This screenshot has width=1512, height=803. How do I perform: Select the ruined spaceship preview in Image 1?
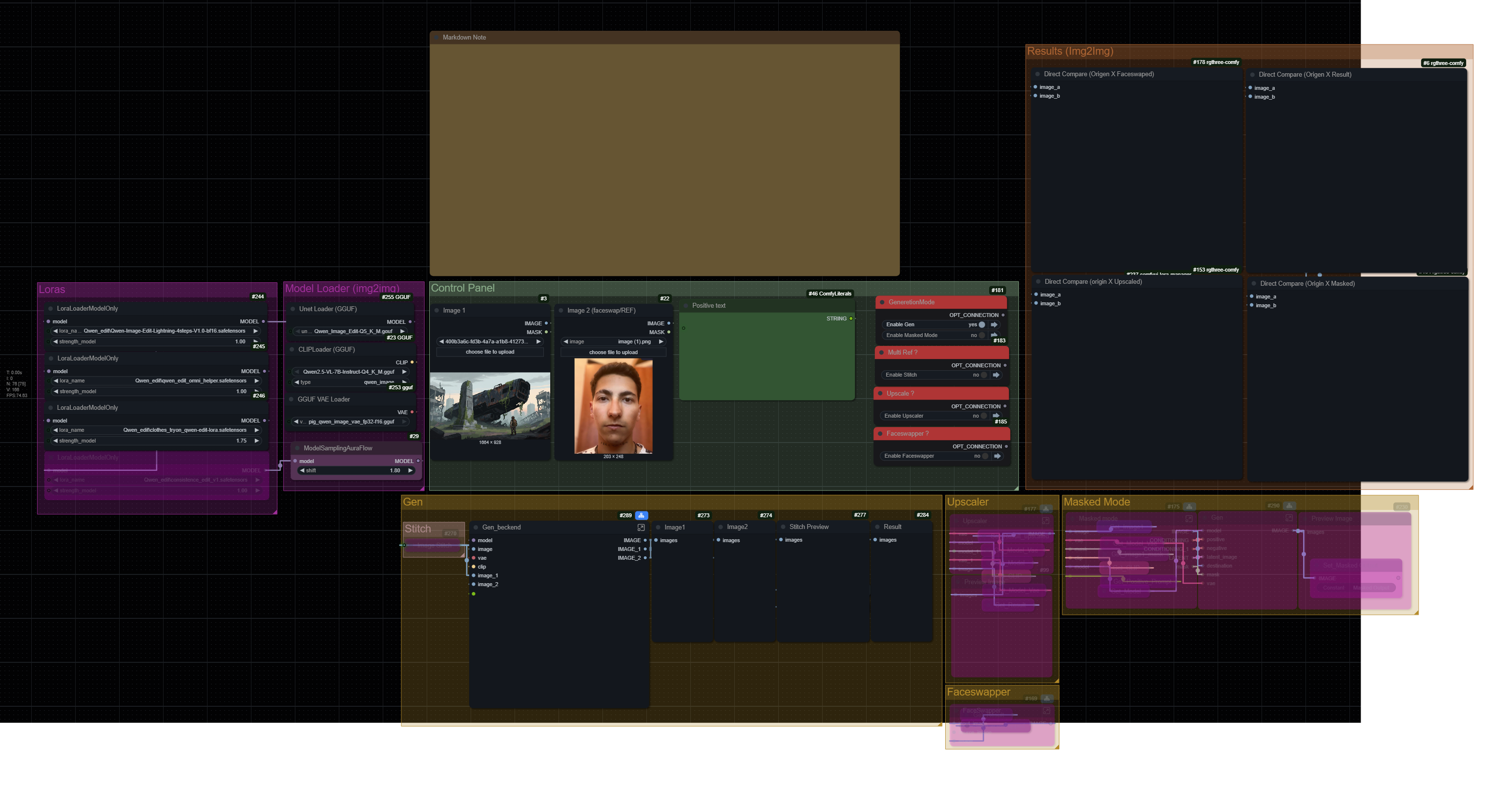point(490,405)
